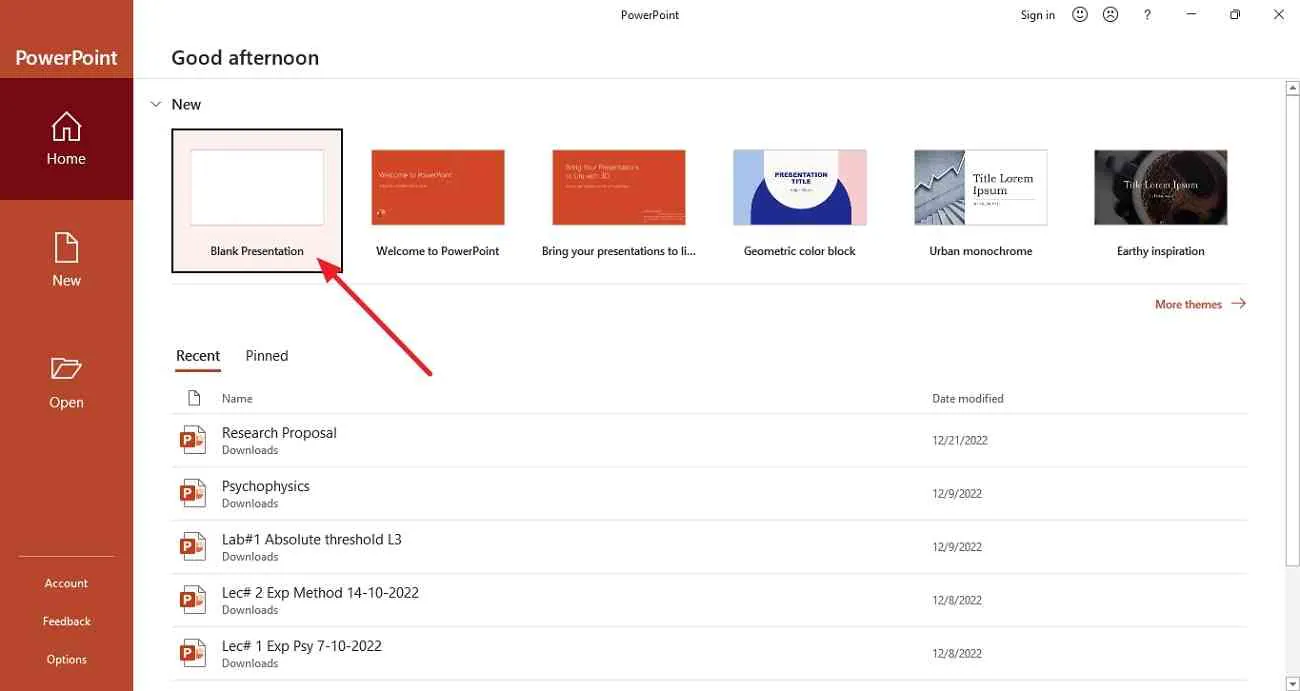The image size is (1300, 691).
Task: Send a smile feedback face icon
Action: 1080,15
